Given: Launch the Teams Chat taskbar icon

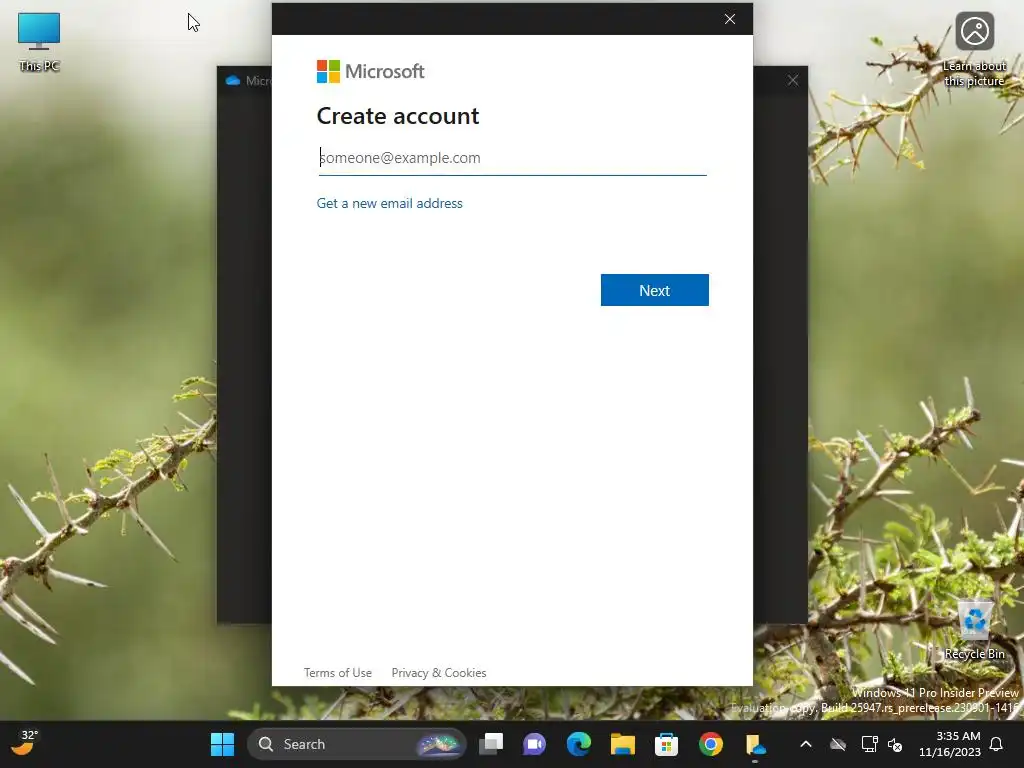Looking at the screenshot, I should pos(534,744).
